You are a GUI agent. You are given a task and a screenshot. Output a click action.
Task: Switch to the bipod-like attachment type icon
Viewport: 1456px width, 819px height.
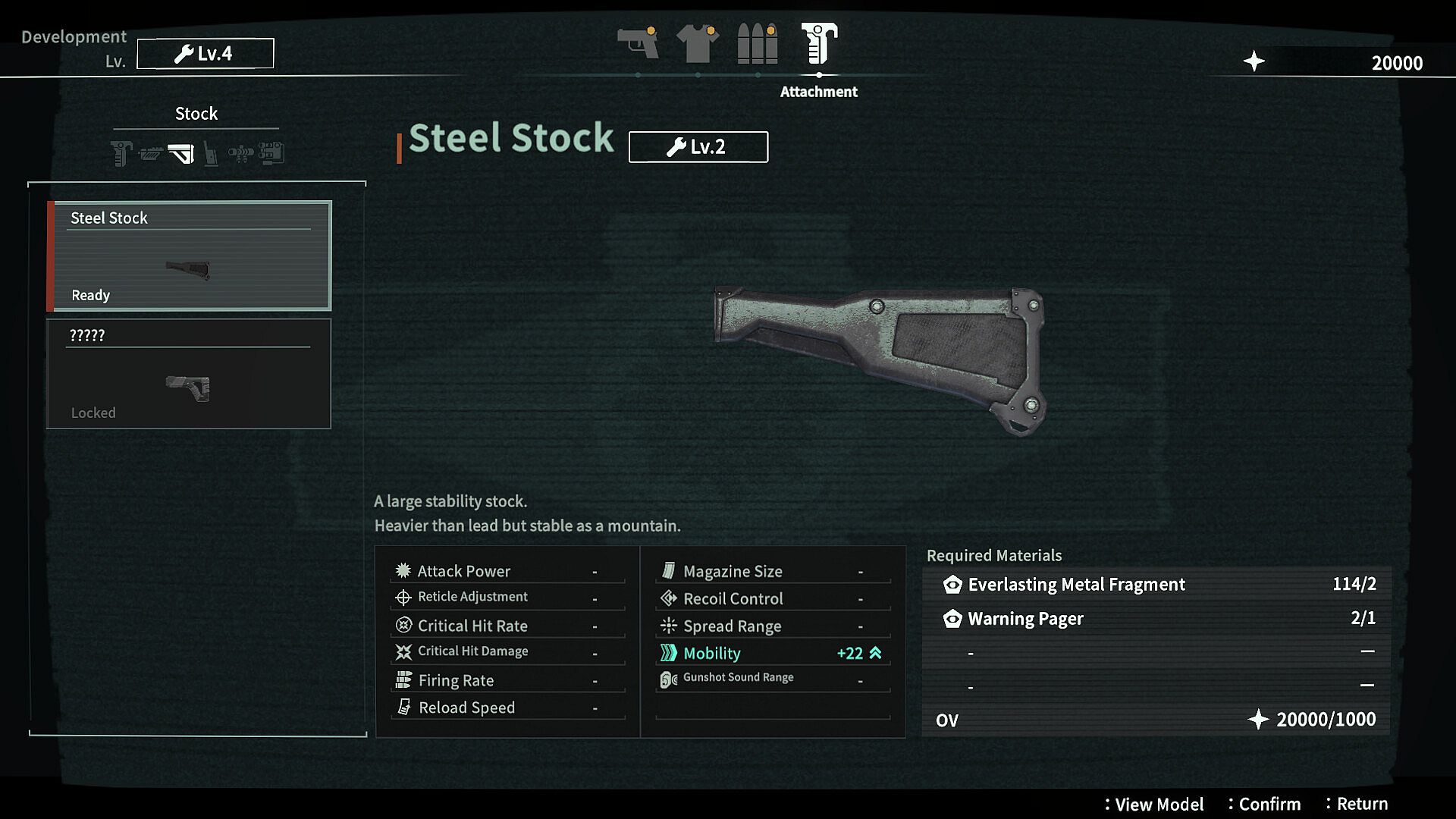pos(211,154)
